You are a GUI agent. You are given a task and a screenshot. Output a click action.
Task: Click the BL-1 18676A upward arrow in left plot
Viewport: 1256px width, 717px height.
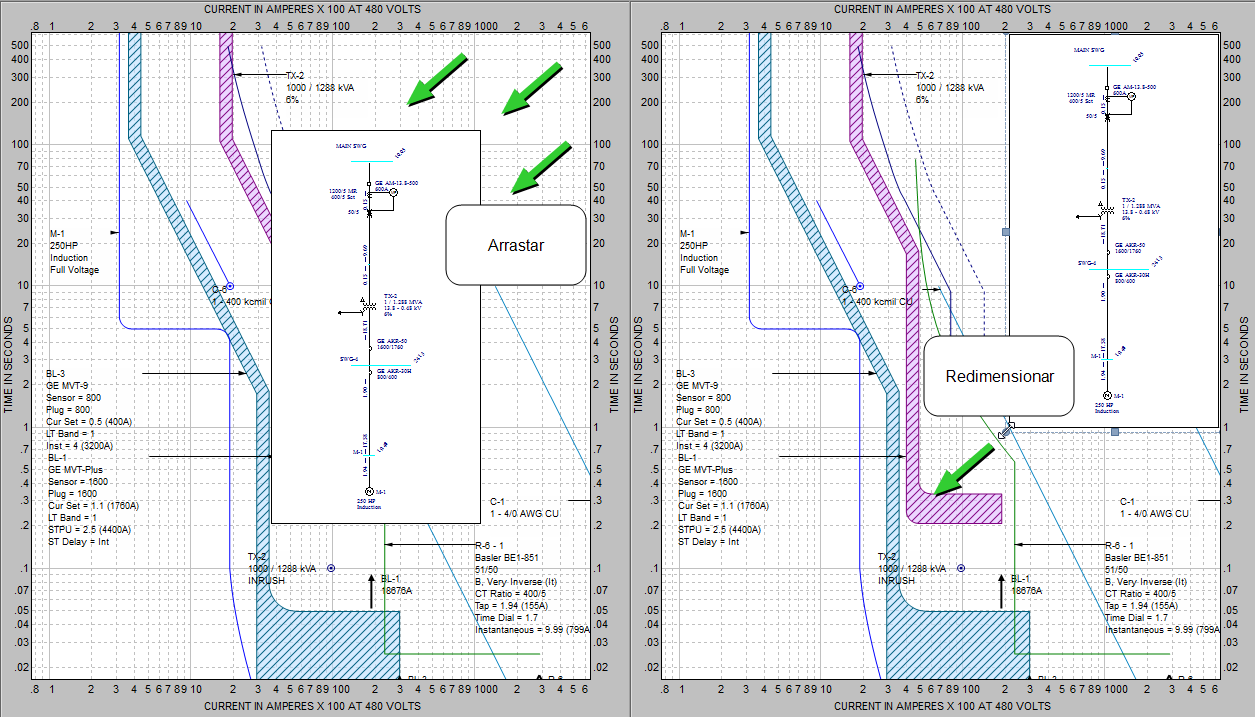[372, 589]
